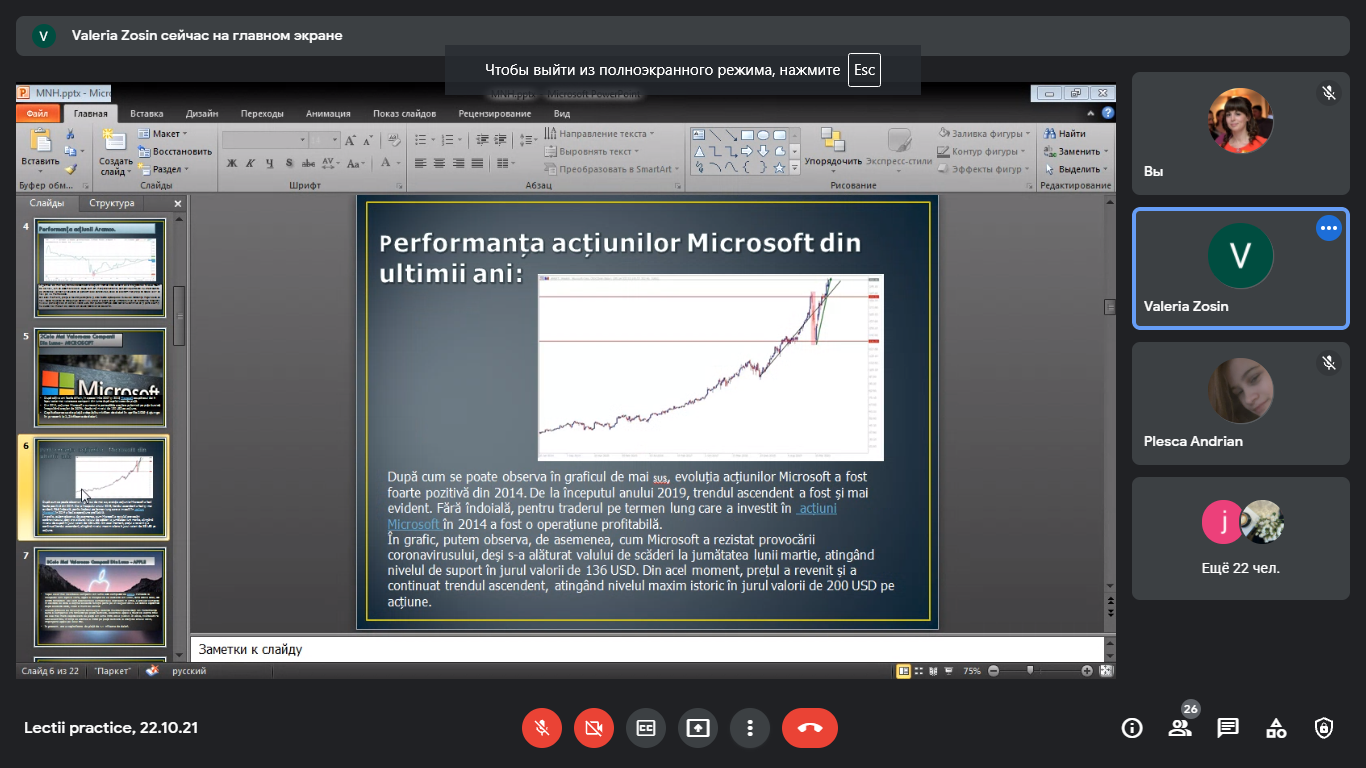Open the chat messages panel
This screenshot has height=768, width=1366.
(1228, 728)
